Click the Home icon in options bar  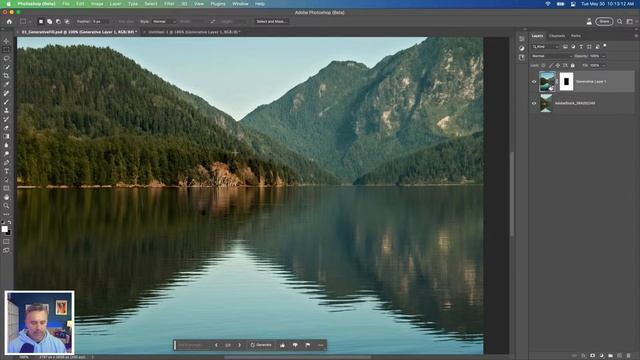tap(9, 22)
